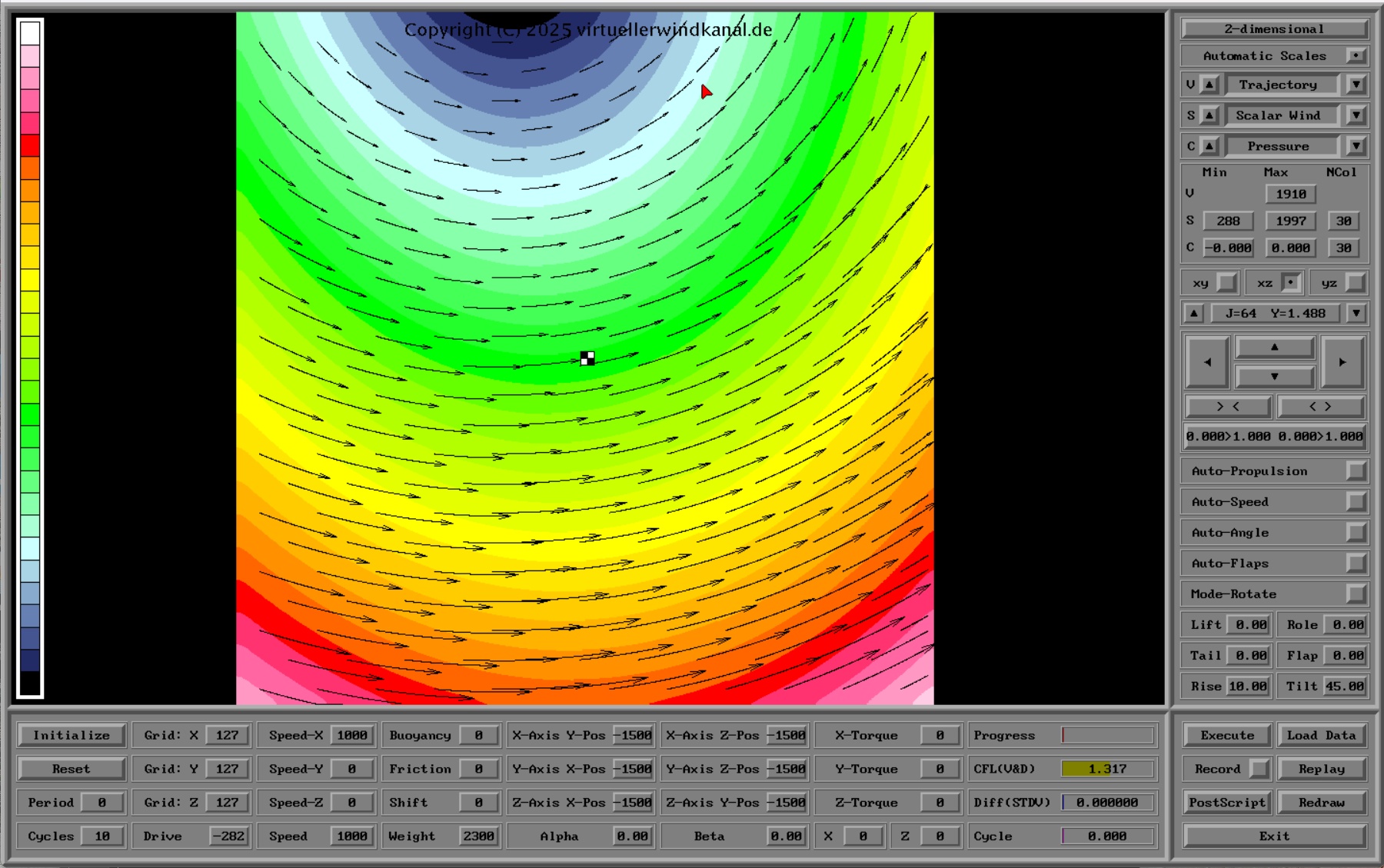The width and height of the screenshot is (1384, 868).
Task: Click the up arrow beside Scalar Wind
Action: click(1209, 115)
